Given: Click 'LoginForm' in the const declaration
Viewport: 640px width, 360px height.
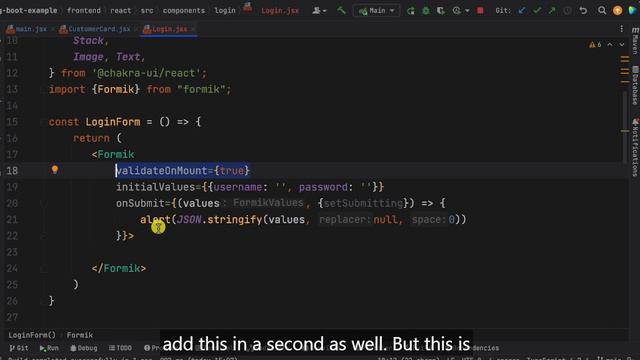Looking at the screenshot, I should (x=113, y=122).
